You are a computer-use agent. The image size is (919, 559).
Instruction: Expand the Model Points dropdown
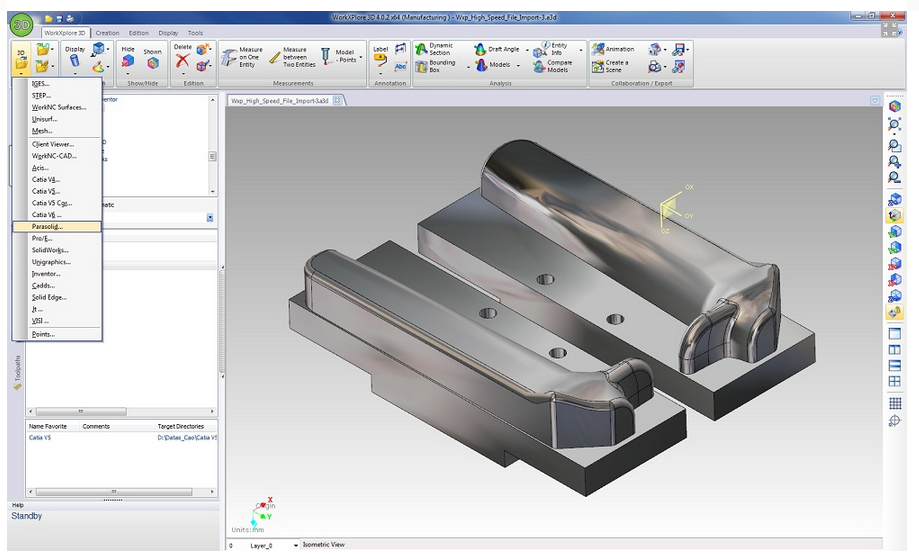point(361,57)
